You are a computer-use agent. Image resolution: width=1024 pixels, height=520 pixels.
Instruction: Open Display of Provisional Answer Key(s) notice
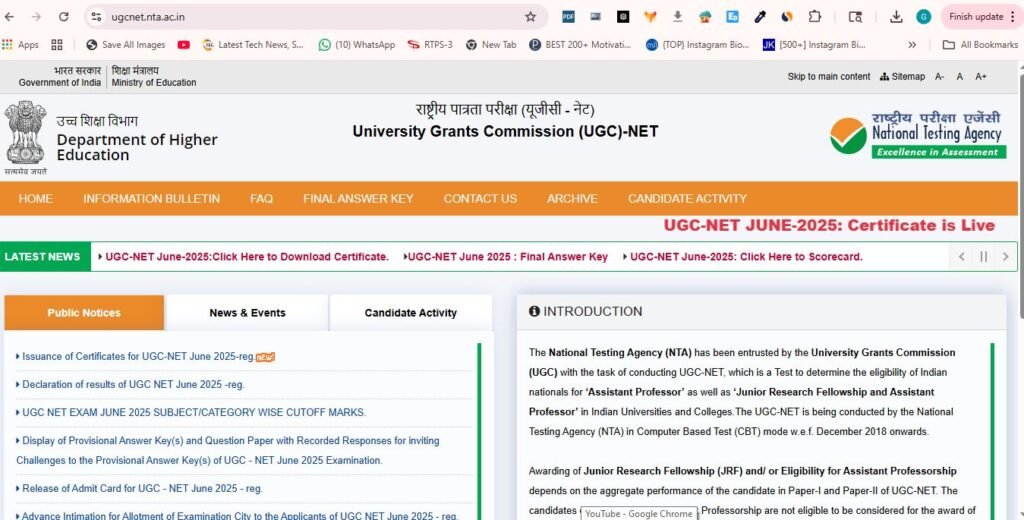[228, 451]
